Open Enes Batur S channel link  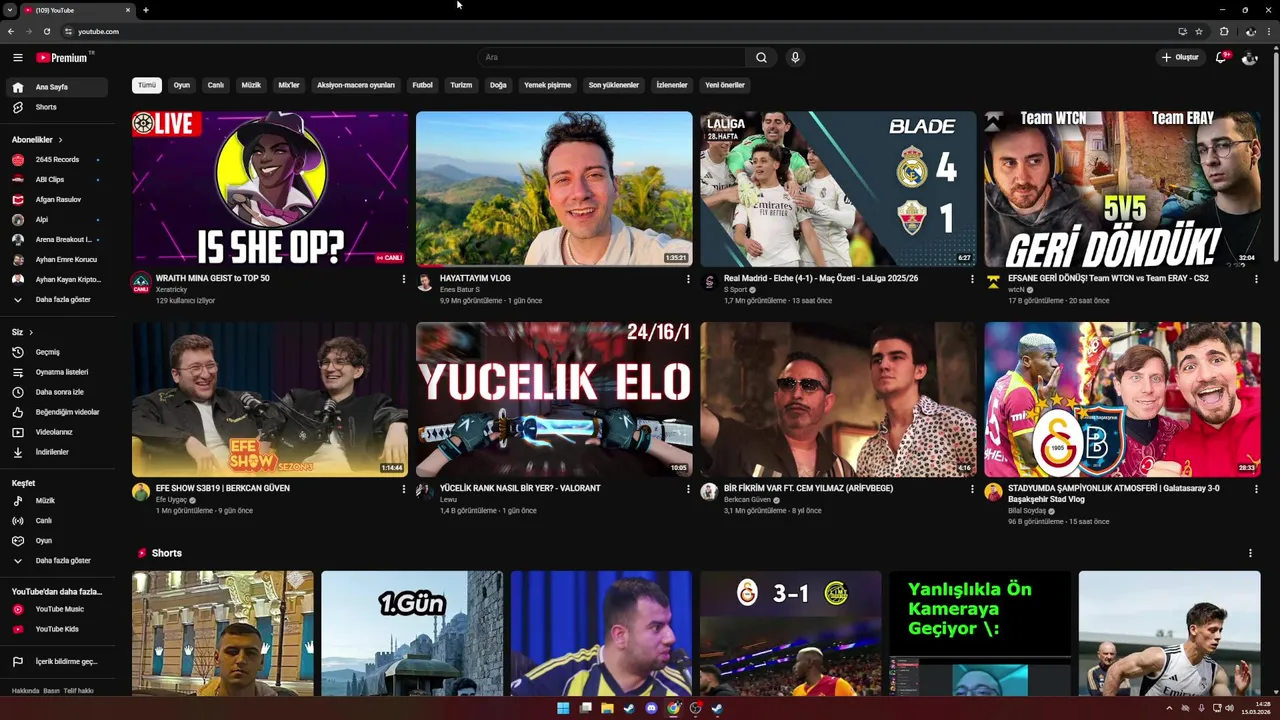(x=460, y=290)
